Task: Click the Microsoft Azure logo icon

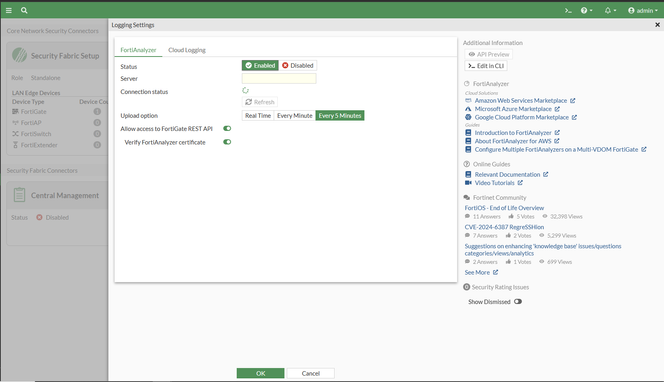Action: (x=468, y=109)
